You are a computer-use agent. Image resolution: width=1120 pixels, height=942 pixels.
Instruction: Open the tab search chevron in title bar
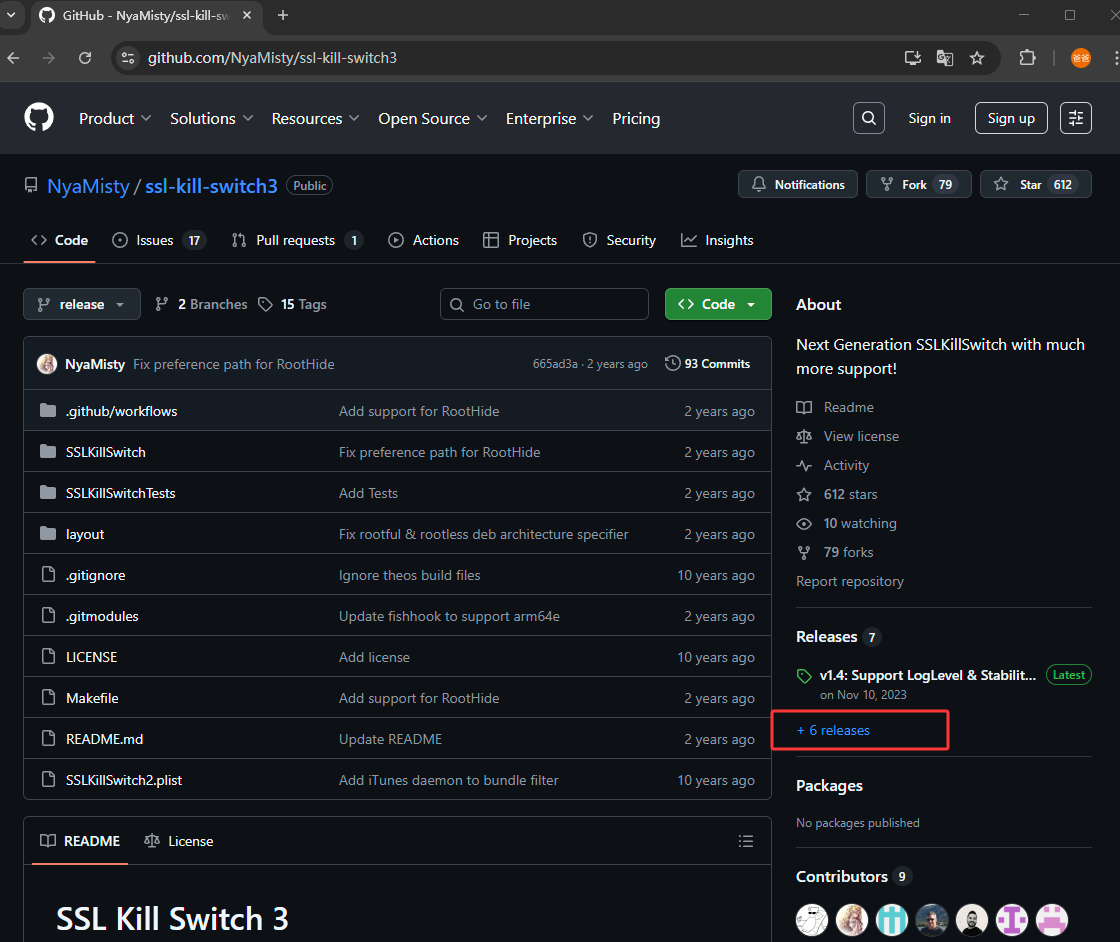[x=11, y=14]
